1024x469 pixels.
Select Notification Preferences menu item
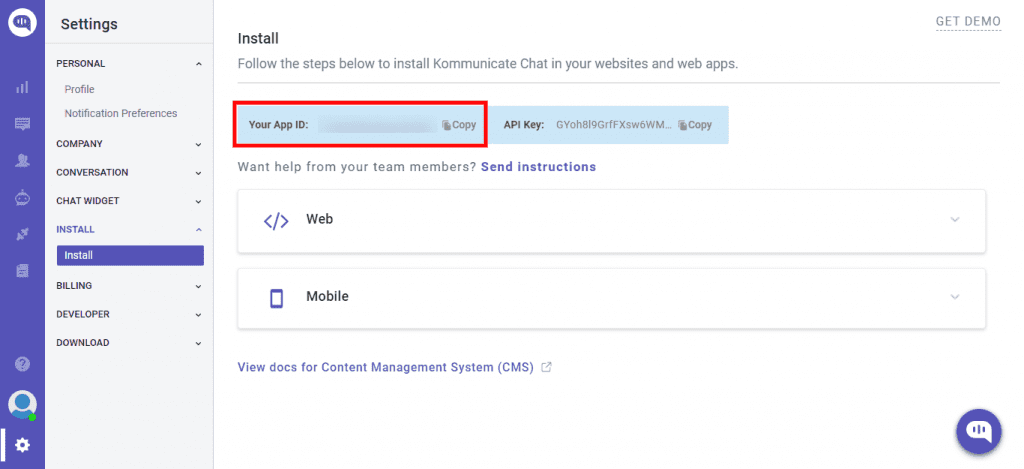(x=121, y=114)
